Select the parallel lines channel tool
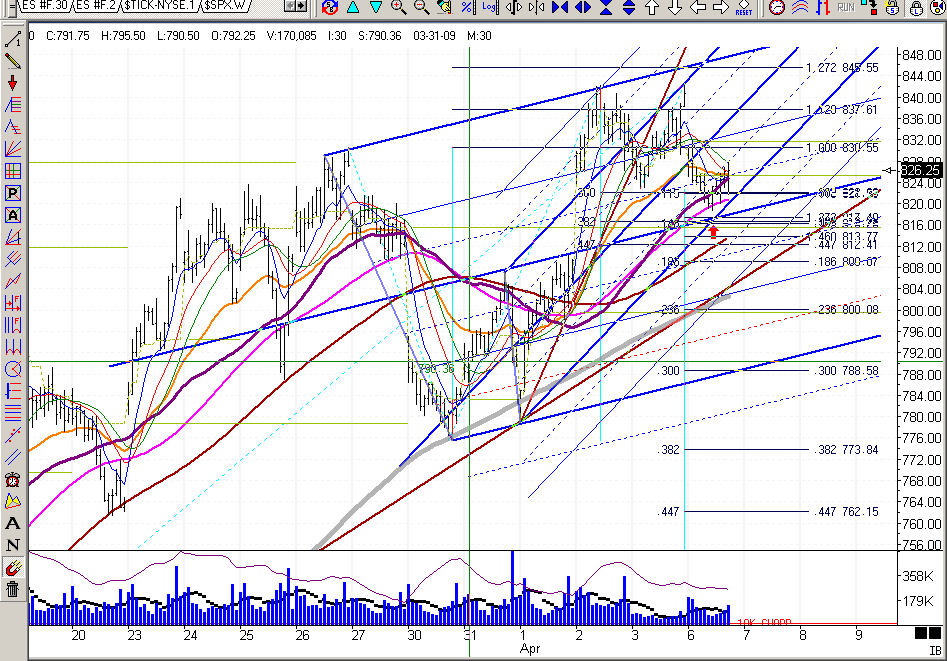 point(13,457)
